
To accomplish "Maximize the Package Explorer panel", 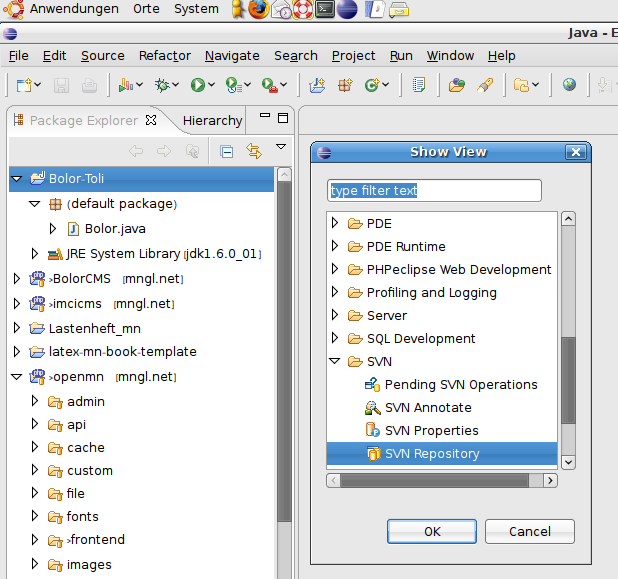I will point(283,118).
